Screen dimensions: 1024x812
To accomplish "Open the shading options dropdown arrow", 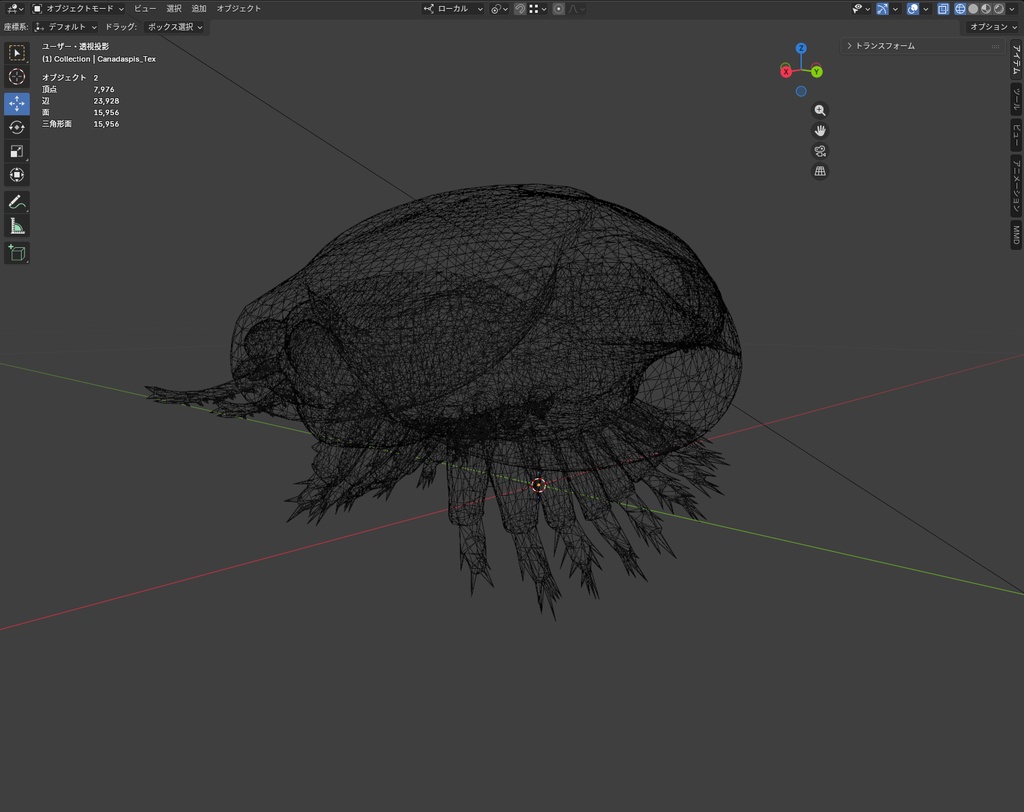I will [1012, 8].
